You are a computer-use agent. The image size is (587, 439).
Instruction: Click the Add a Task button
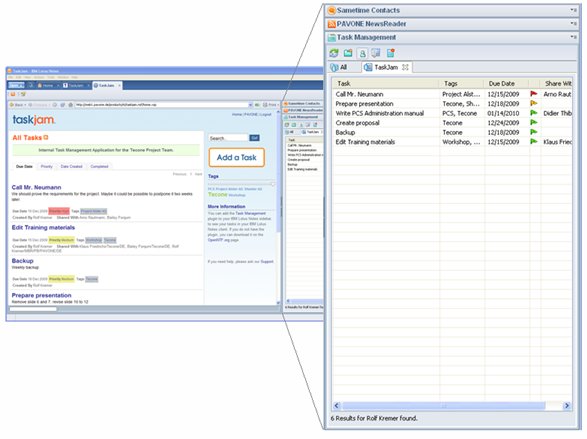point(237,158)
